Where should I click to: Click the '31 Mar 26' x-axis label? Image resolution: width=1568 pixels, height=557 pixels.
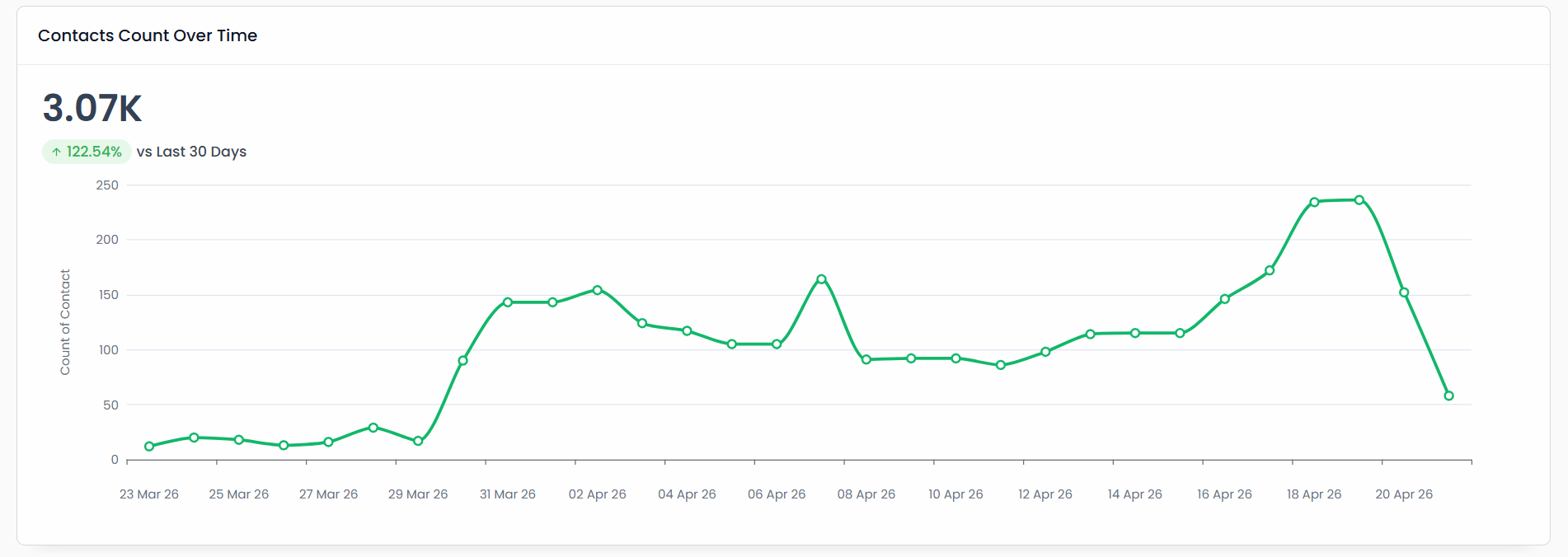click(508, 494)
